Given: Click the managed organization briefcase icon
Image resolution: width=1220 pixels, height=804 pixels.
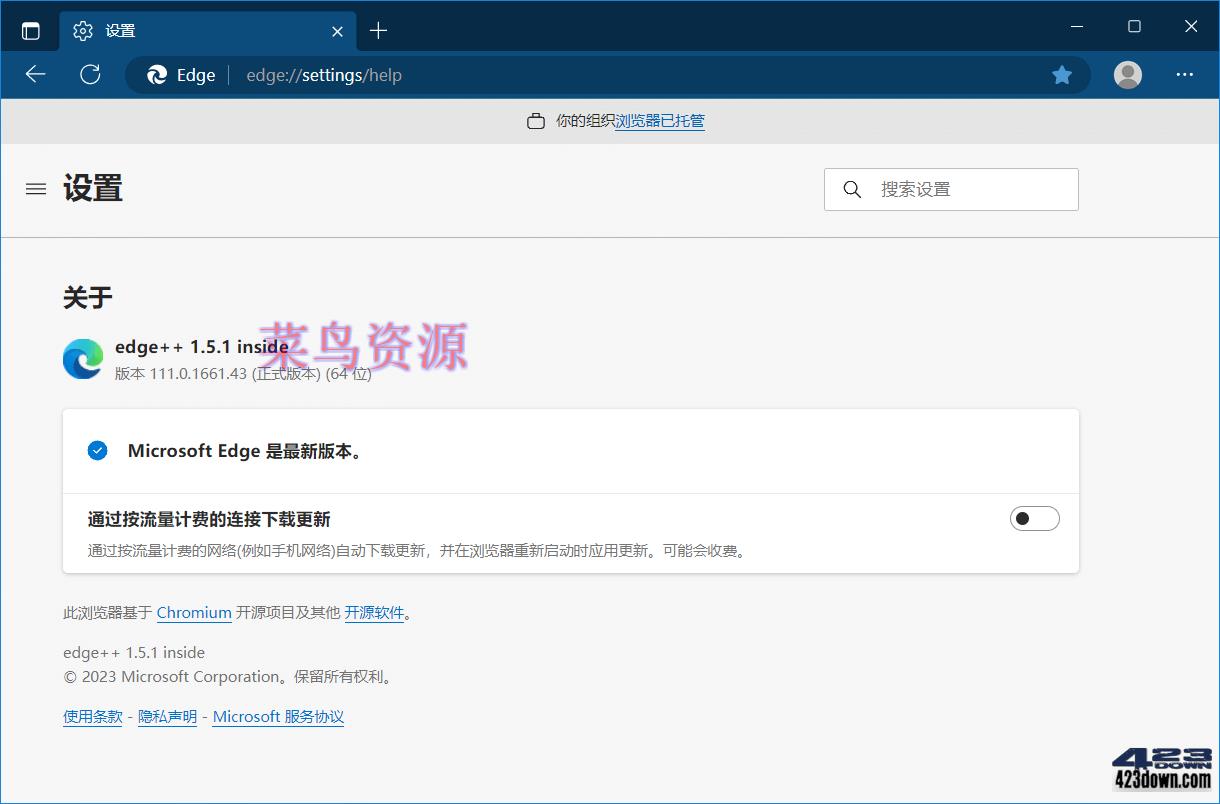Looking at the screenshot, I should [x=536, y=120].
